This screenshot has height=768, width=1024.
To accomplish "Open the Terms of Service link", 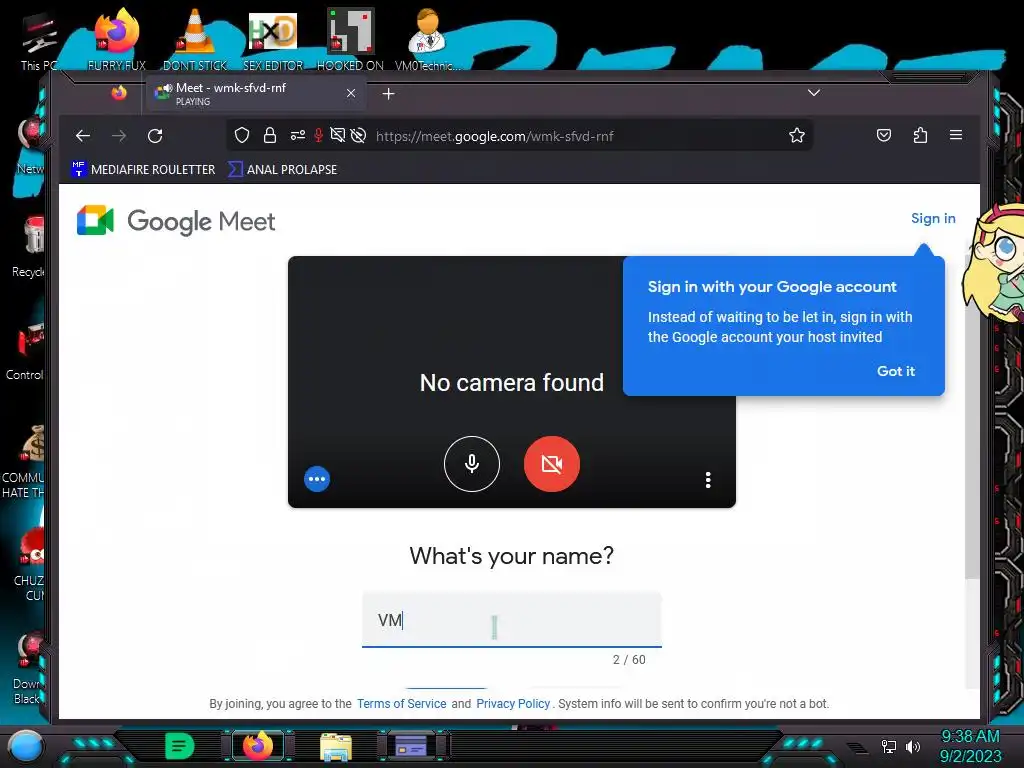I will (402, 704).
